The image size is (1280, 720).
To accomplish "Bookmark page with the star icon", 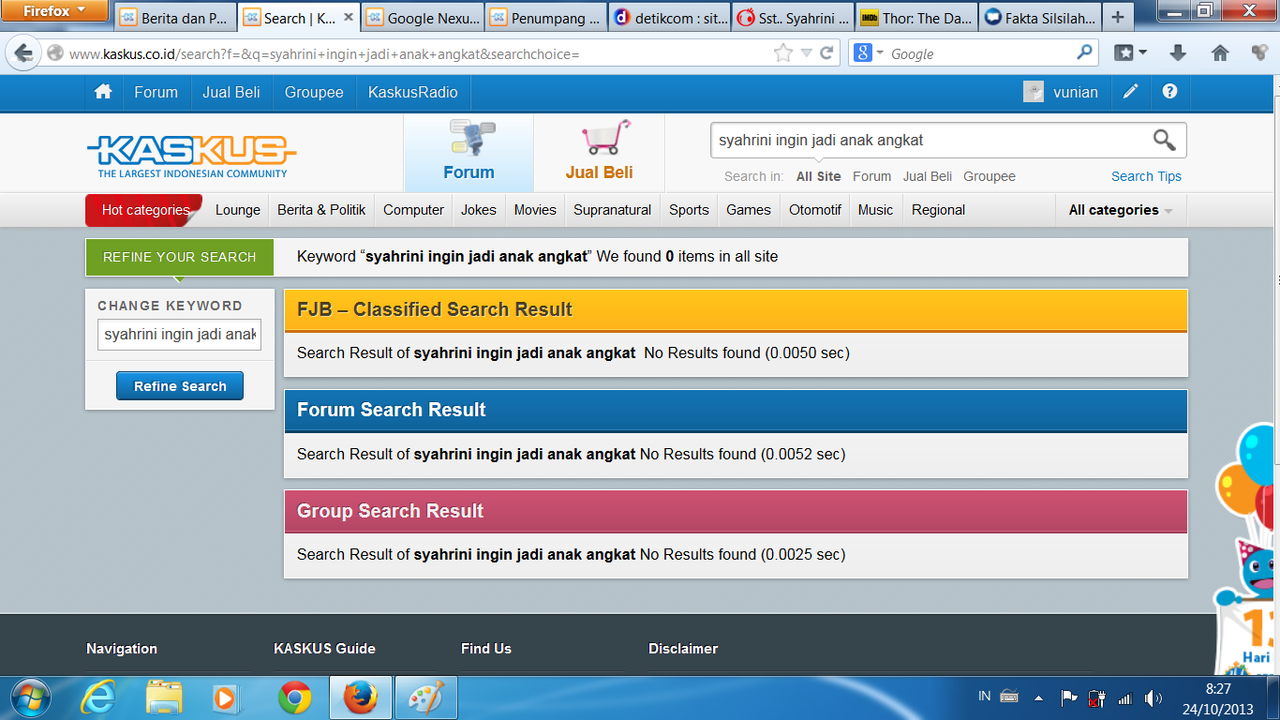I will point(783,54).
